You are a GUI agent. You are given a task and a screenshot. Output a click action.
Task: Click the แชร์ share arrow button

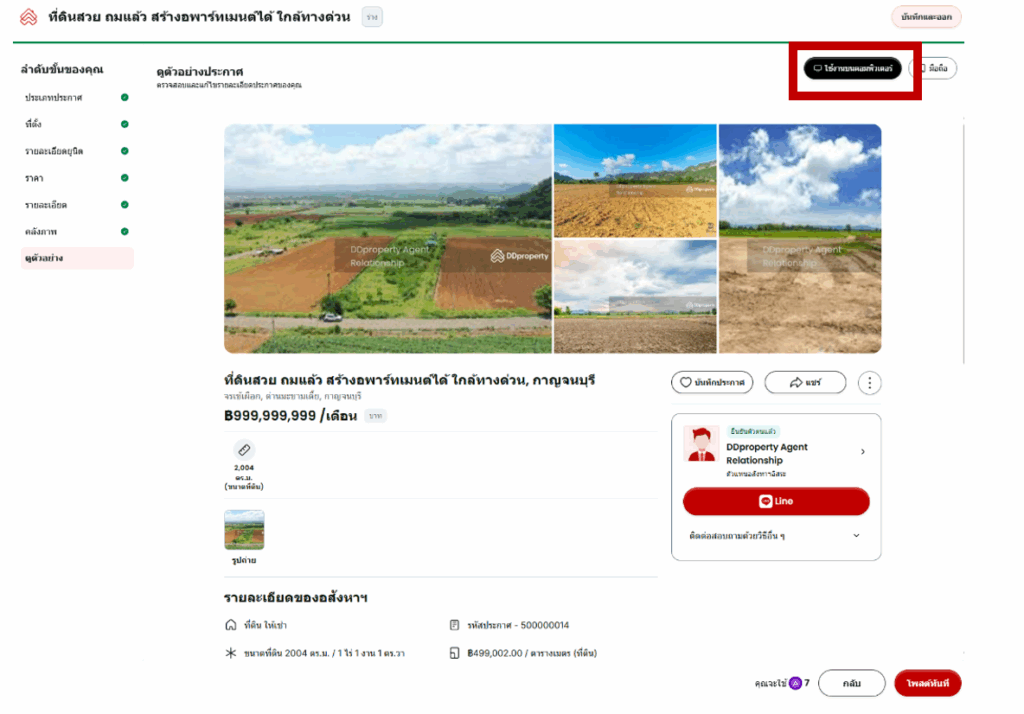coord(805,383)
